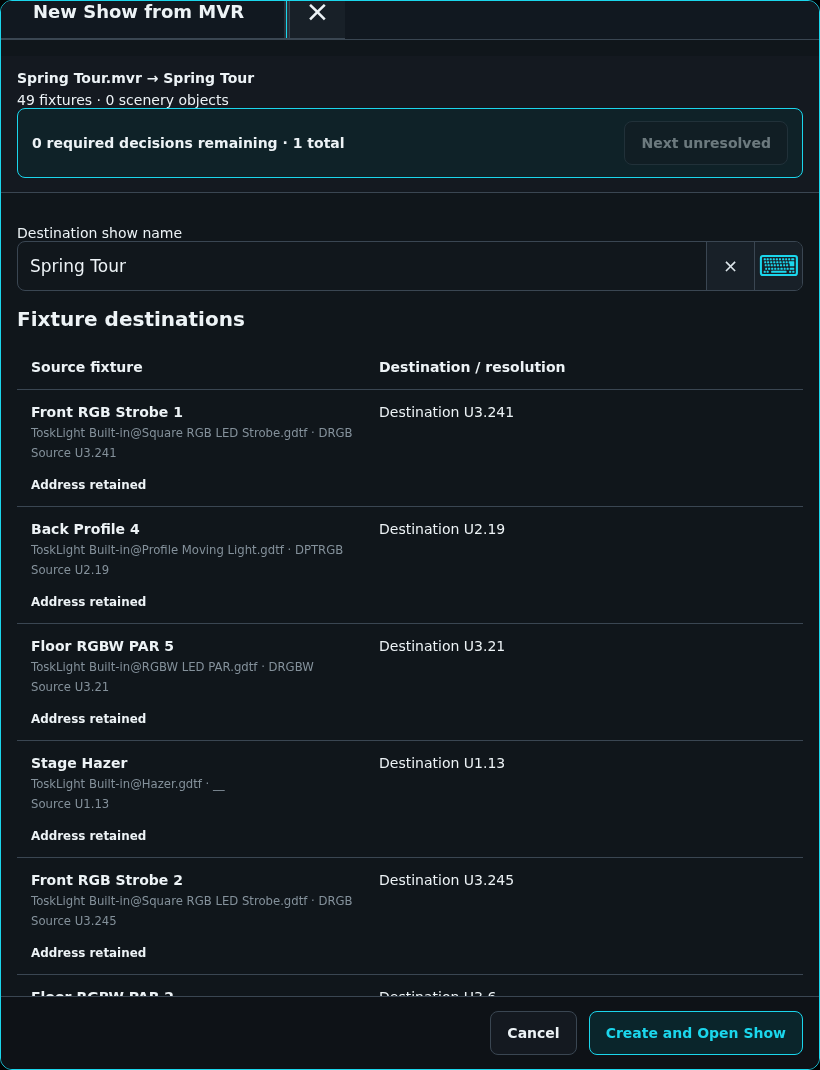Click the Profile Moving Light.gdtf description
Viewport: 820px width, 1070px height.
187,550
